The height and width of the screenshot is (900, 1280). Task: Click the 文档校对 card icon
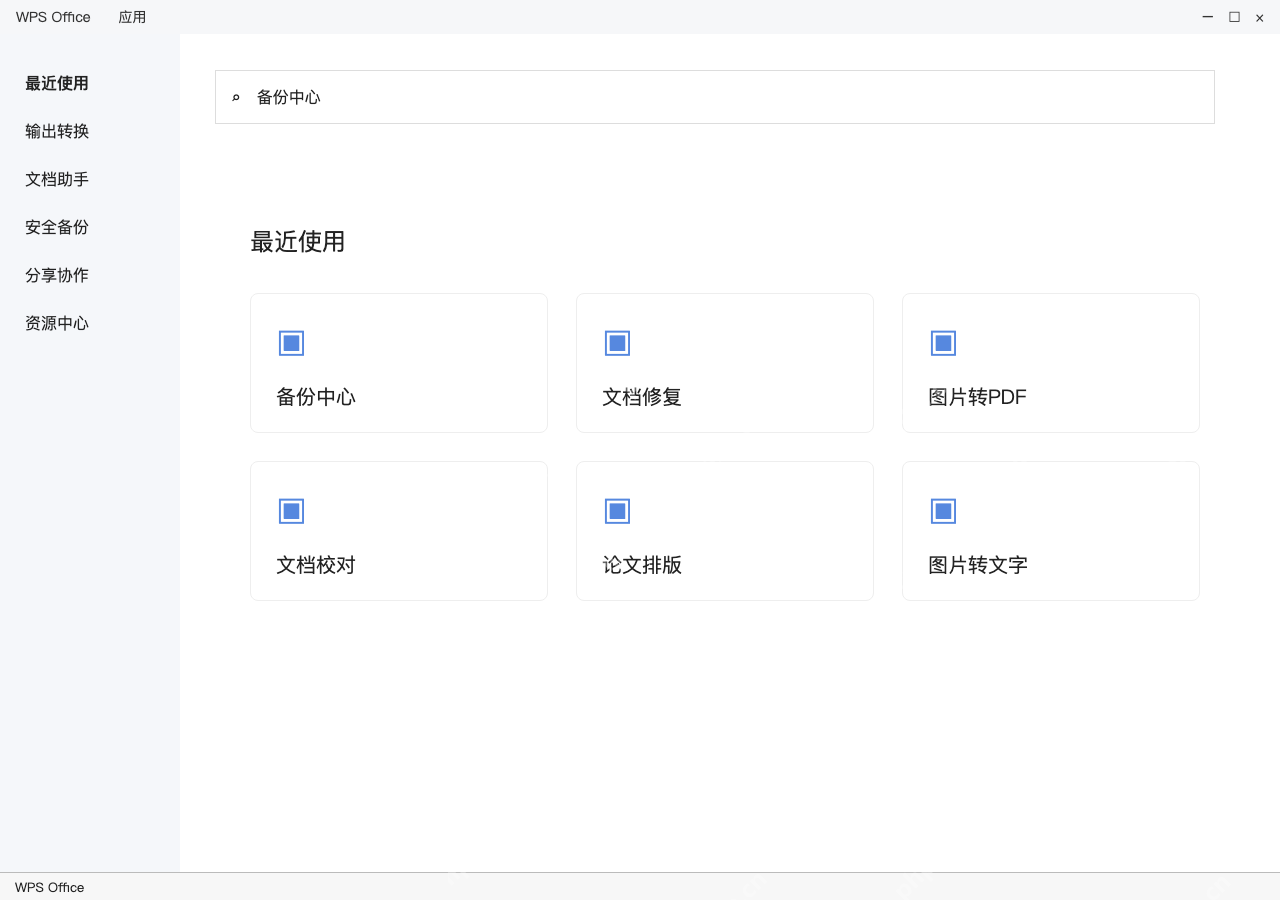291,511
